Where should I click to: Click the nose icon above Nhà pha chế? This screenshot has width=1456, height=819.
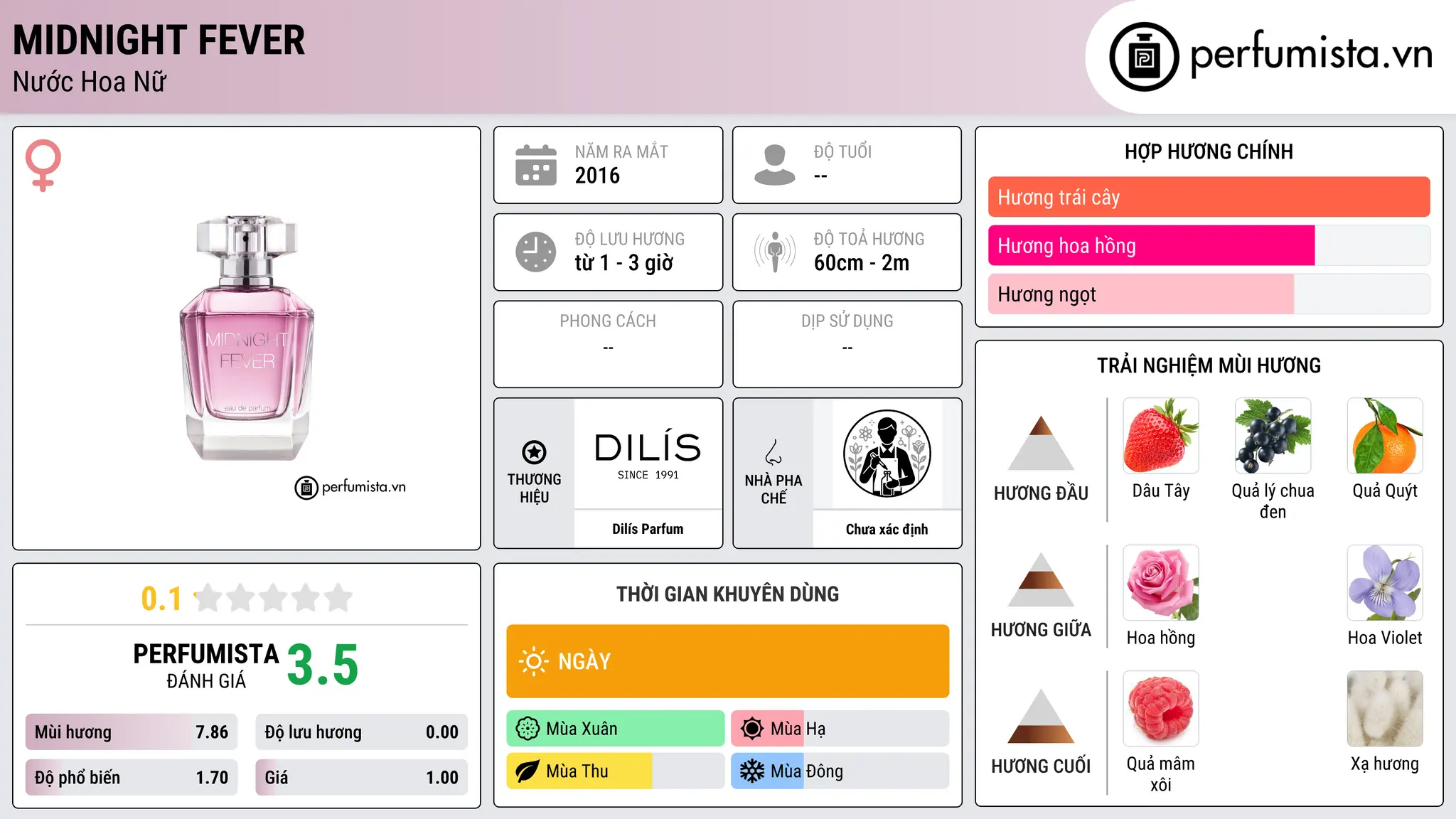click(x=773, y=451)
